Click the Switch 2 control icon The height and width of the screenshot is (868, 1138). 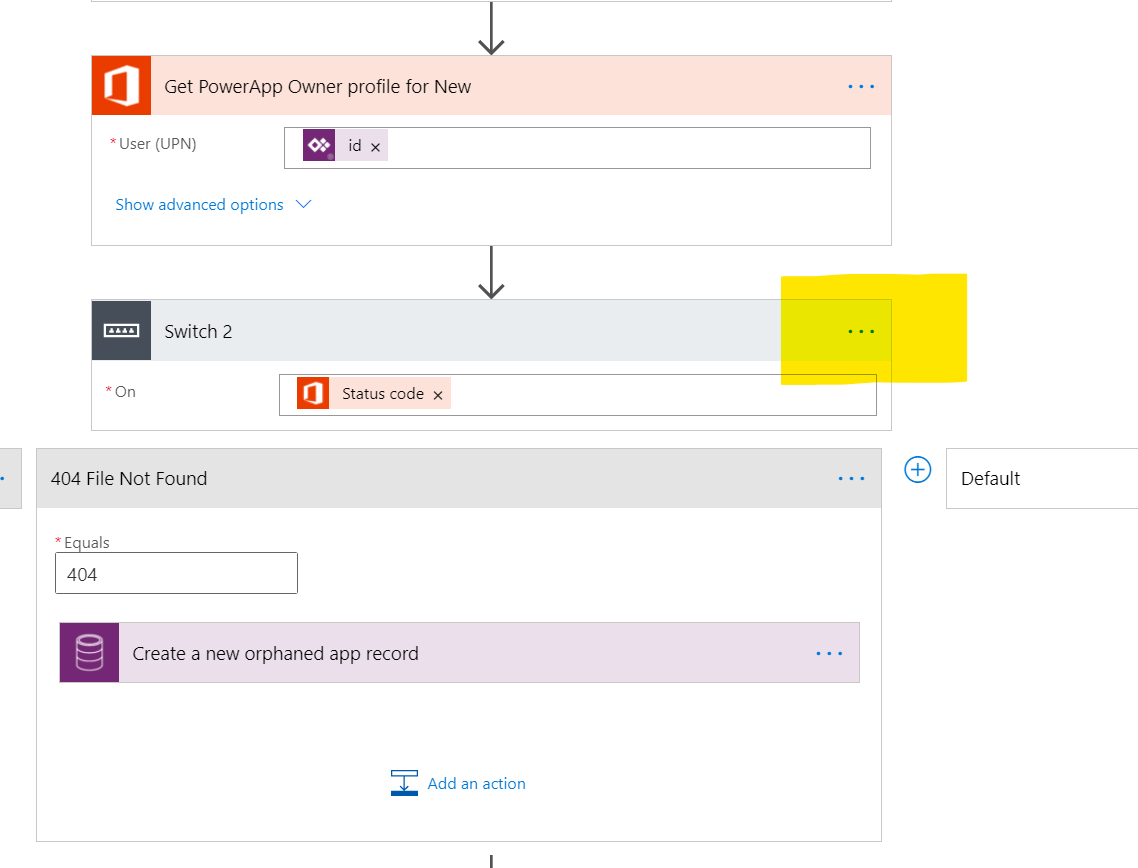coord(121,331)
